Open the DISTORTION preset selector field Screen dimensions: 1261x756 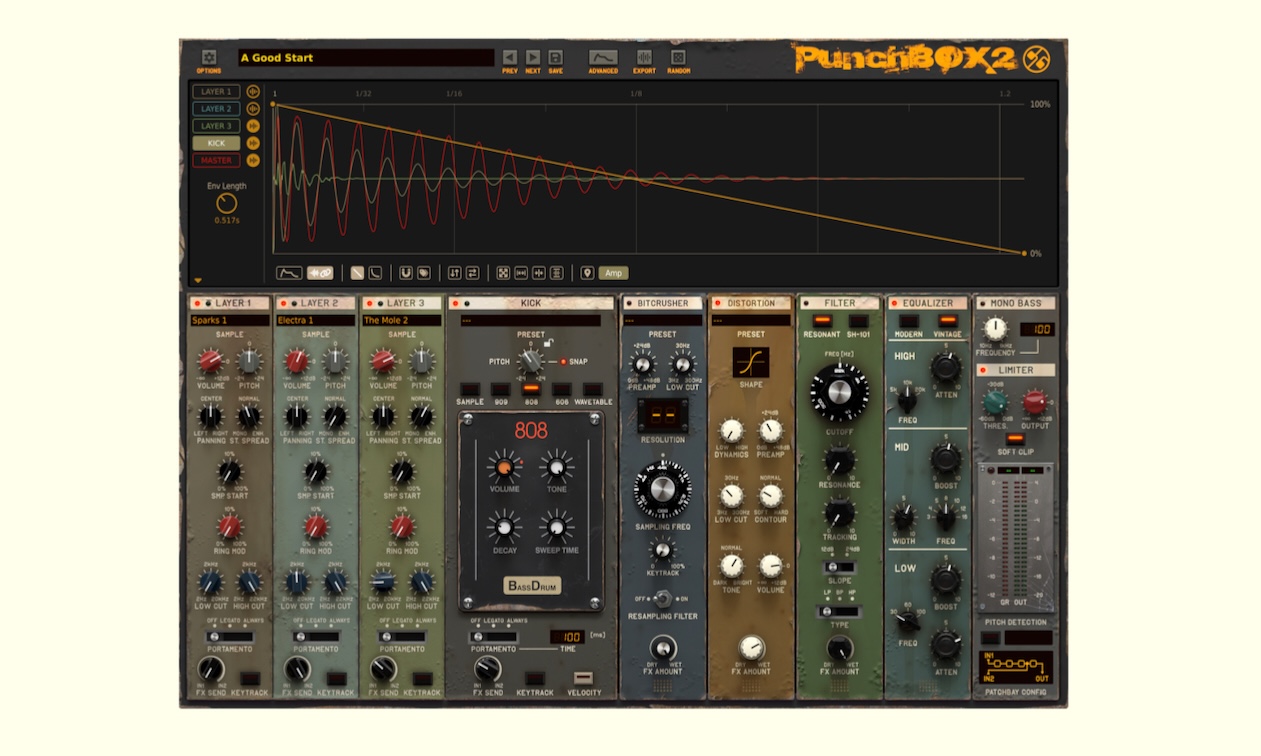751,321
